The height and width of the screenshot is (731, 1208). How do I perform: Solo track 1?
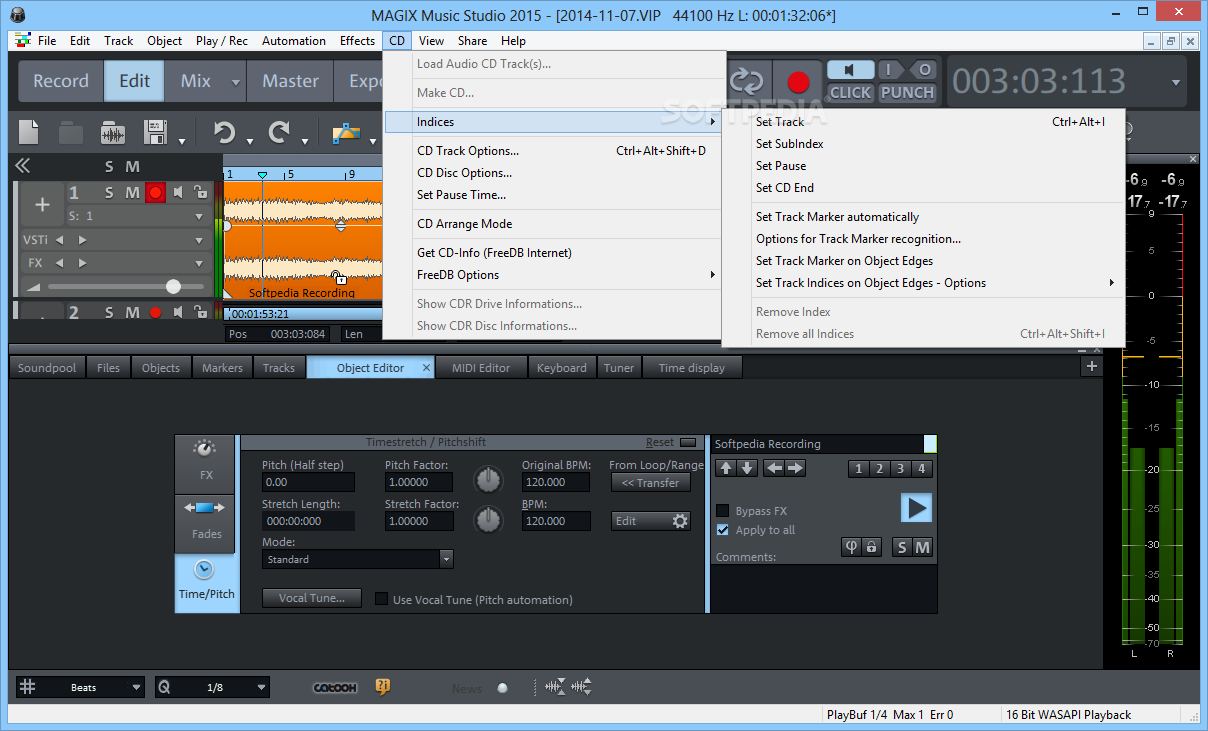[111, 193]
